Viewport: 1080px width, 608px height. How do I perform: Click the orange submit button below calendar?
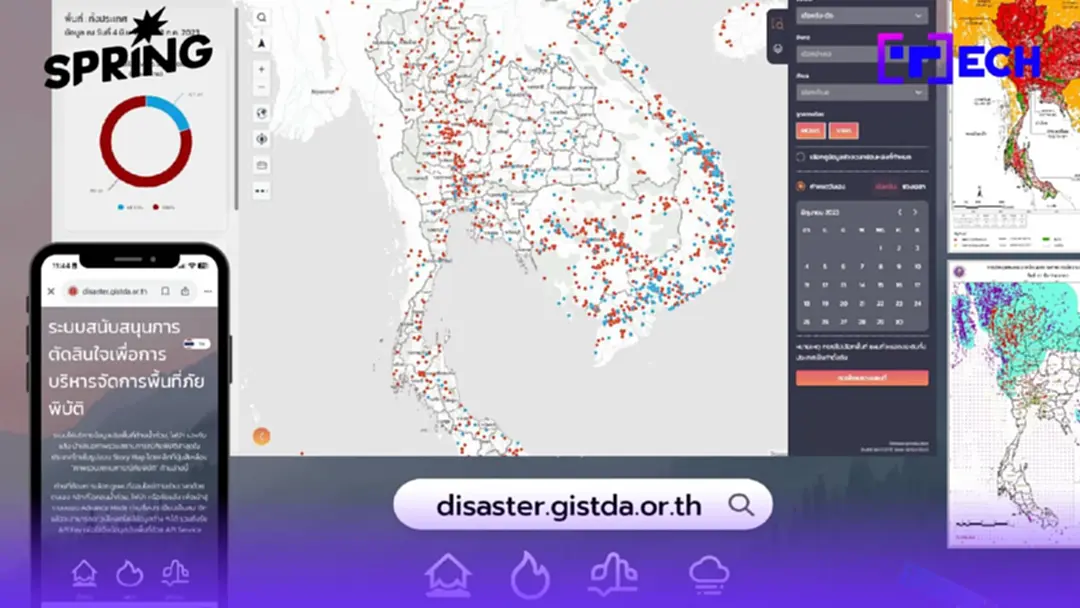pyautogui.click(x=862, y=378)
